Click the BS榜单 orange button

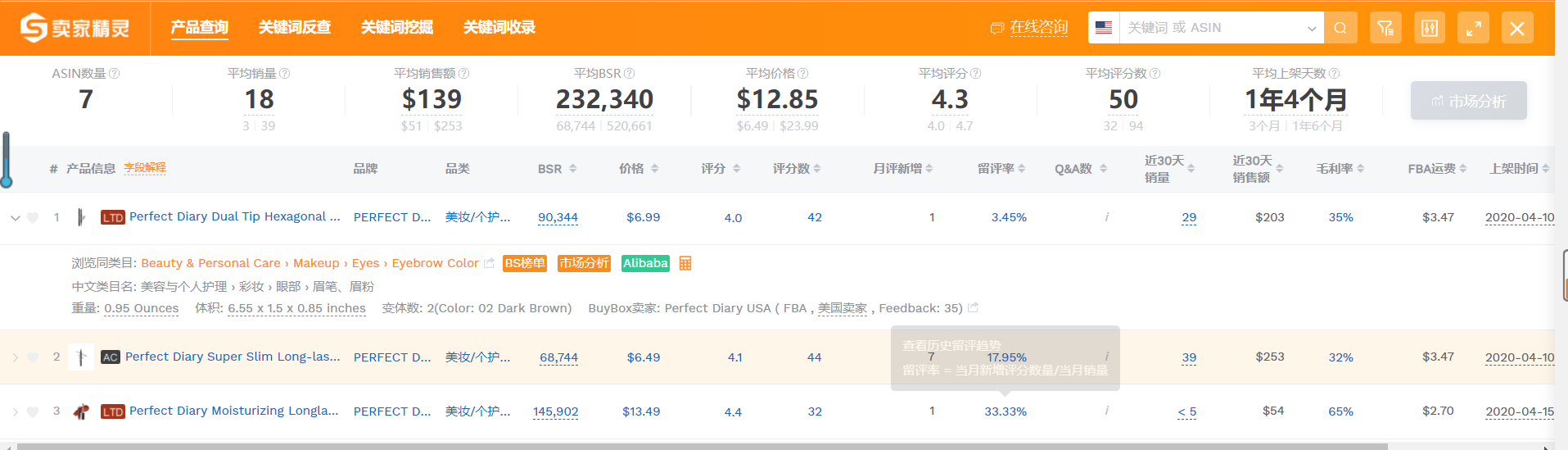tap(525, 263)
